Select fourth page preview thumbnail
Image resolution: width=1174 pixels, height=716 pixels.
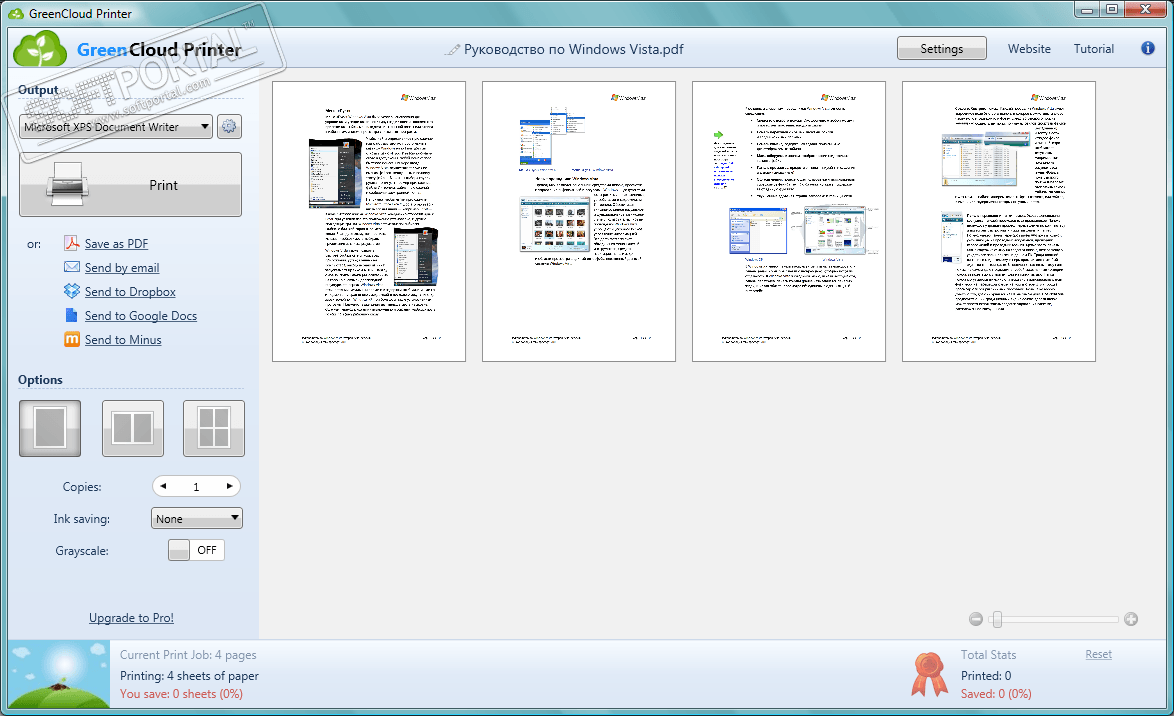[x=999, y=222]
